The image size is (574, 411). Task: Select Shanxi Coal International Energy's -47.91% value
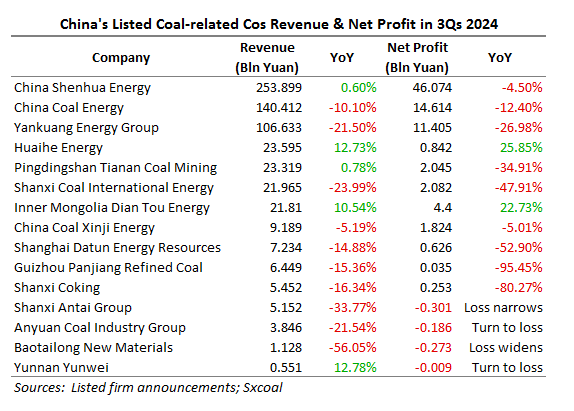tap(519, 187)
